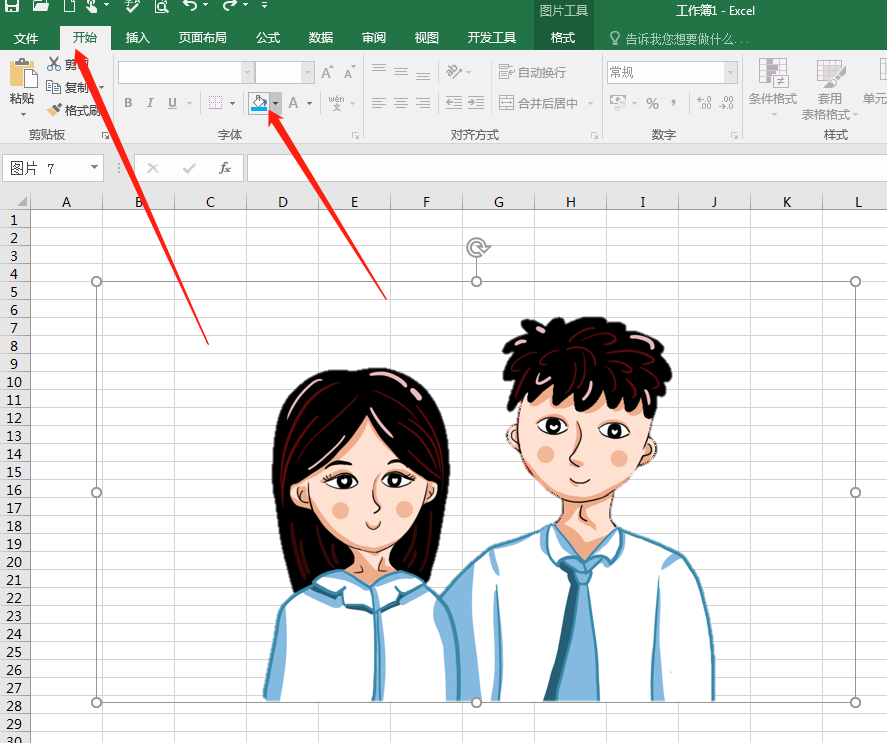Open the Merge & Center (合并后居中) dropdown arrow
Image resolution: width=887 pixels, height=743 pixels.
tap(591, 103)
